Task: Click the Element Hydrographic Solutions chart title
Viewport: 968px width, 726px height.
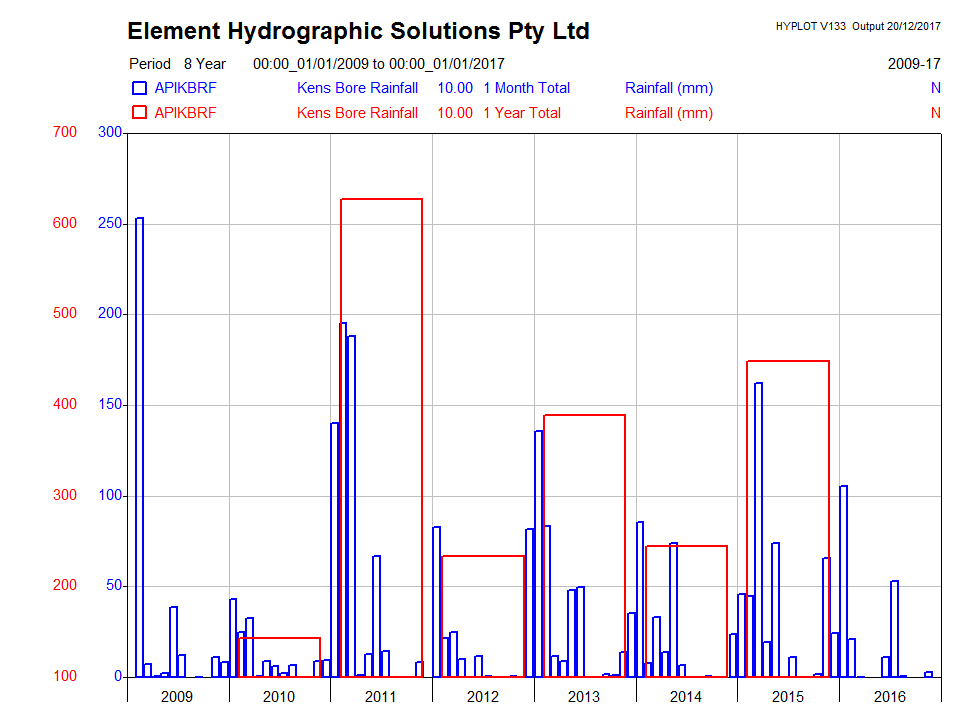Action: pos(358,31)
